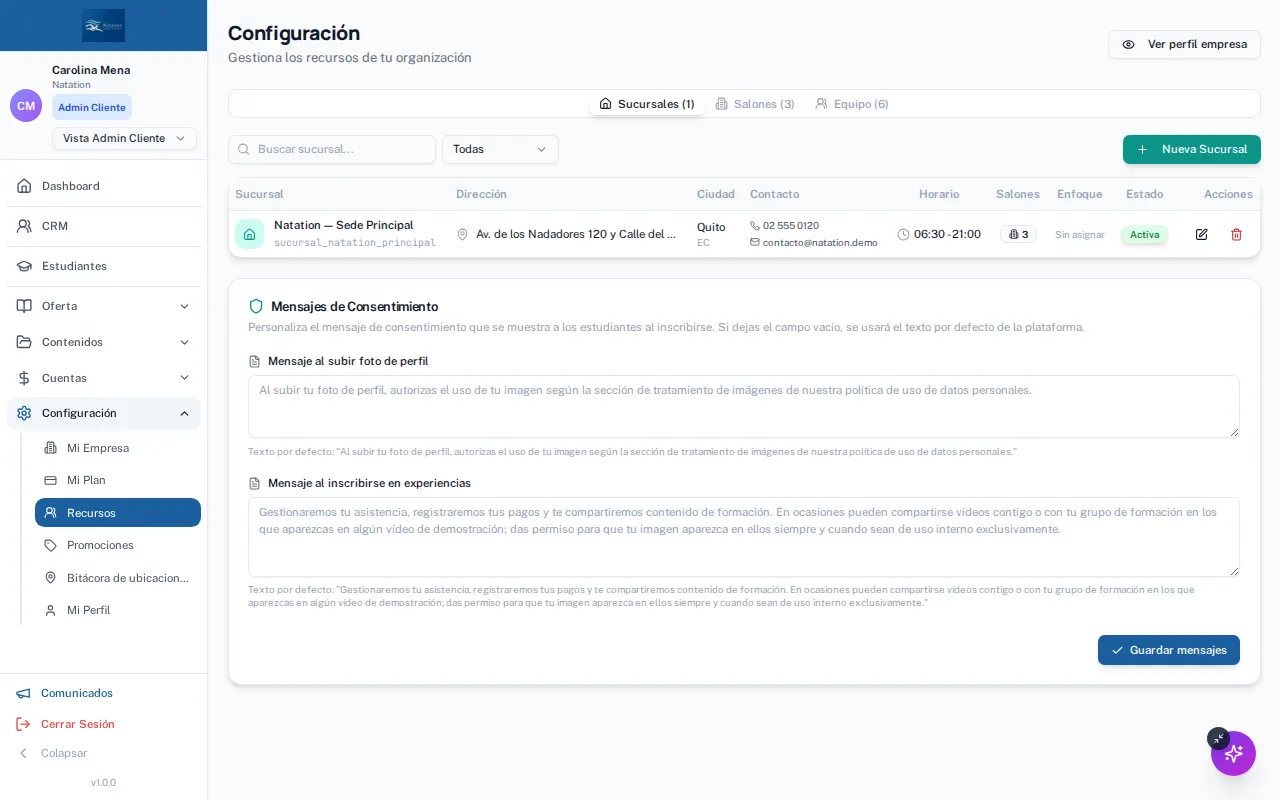Click the green home icon of the branch
This screenshot has width=1280, height=800.
(249, 234)
